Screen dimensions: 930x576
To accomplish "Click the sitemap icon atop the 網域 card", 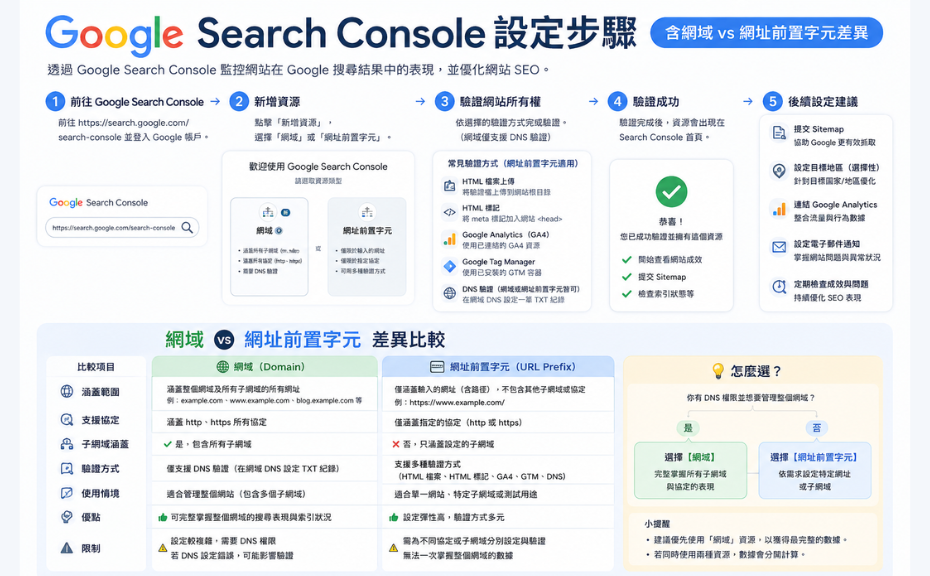I will click(x=268, y=212).
